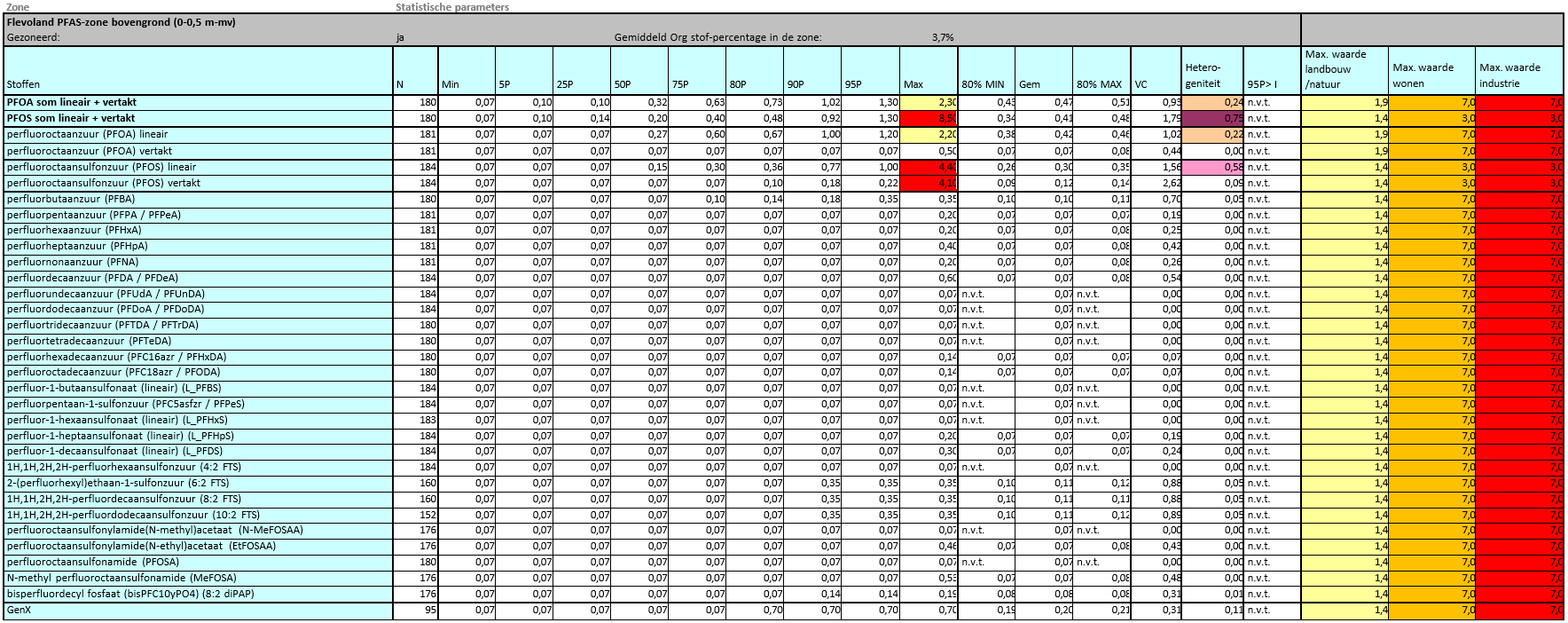
Task: Select the VC column header
Action: coord(1141,84)
